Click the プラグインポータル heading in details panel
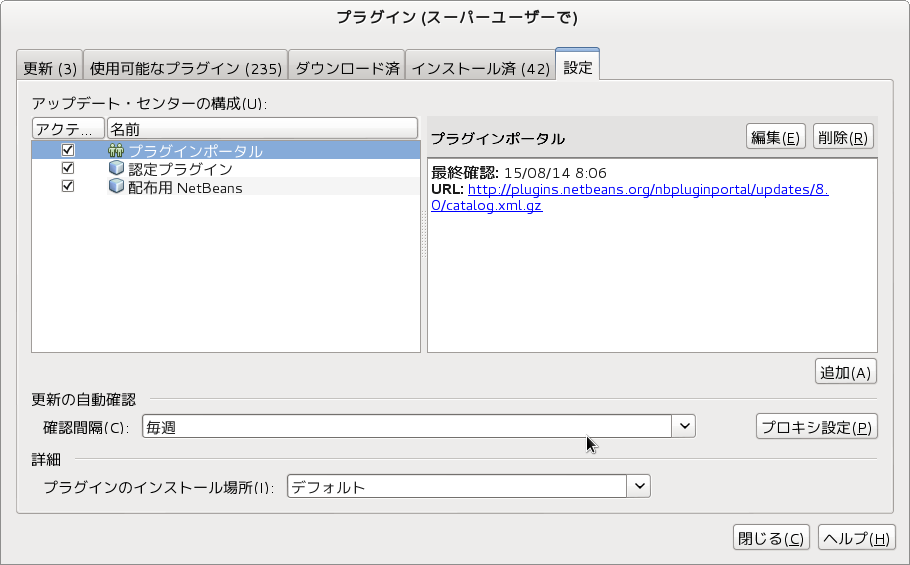This screenshot has width=910, height=565. pos(498,138)
